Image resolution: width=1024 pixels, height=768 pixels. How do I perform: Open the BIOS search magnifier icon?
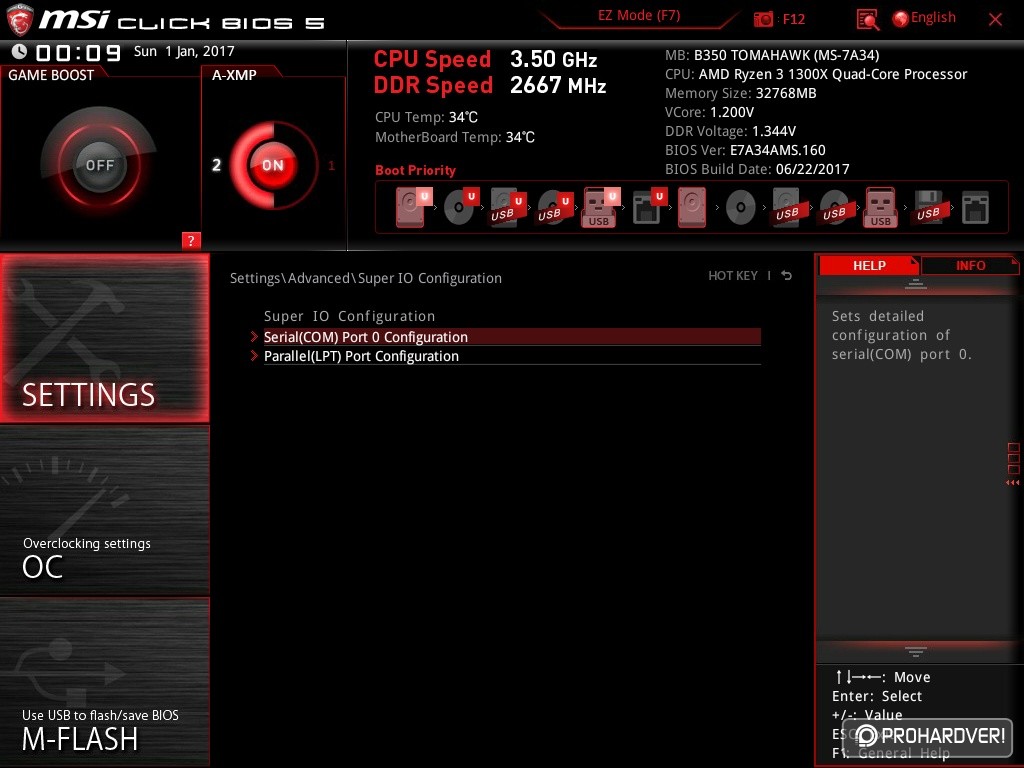867,20
